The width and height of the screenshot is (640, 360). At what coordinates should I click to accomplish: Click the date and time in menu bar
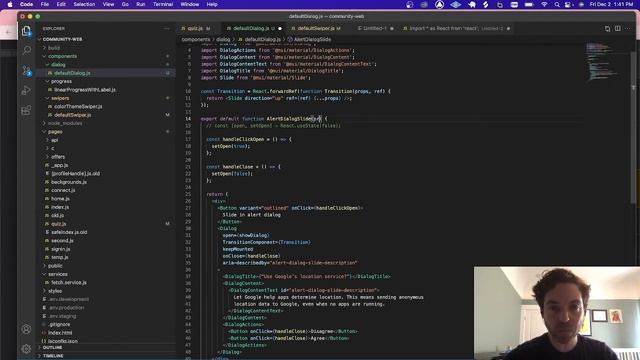click(611, 4)
